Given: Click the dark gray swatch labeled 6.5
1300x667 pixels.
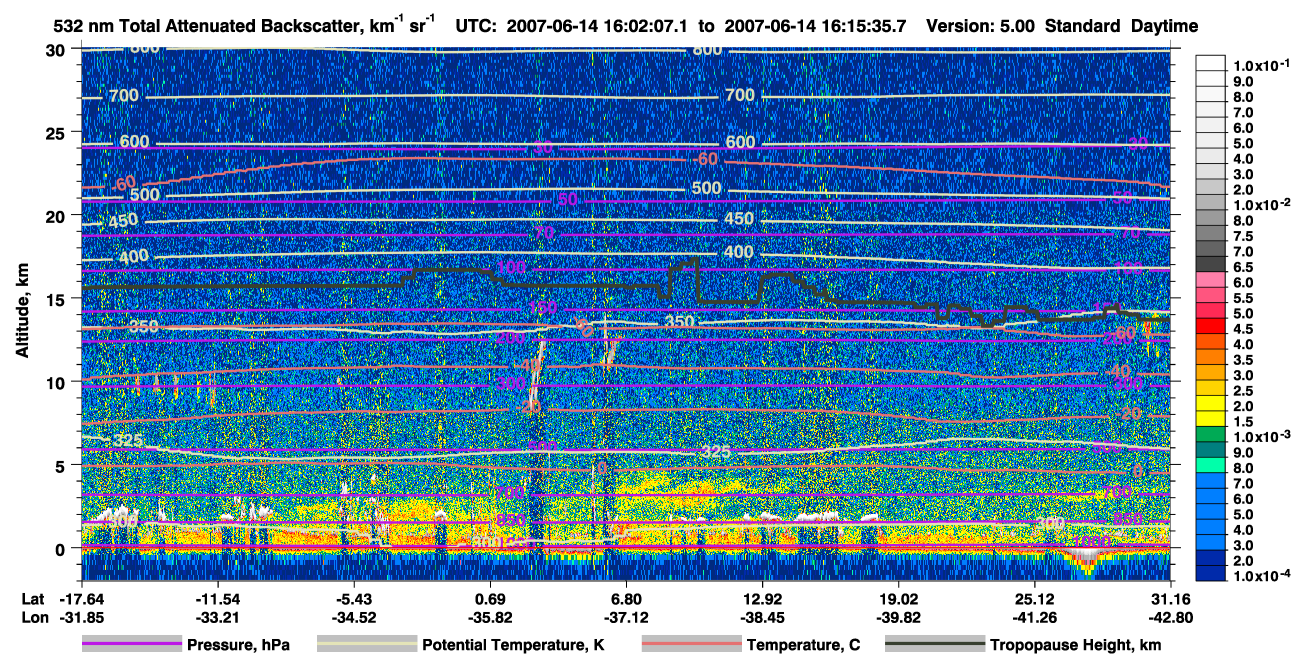Looking at the screenshot, I should [x=1211, y=264].
